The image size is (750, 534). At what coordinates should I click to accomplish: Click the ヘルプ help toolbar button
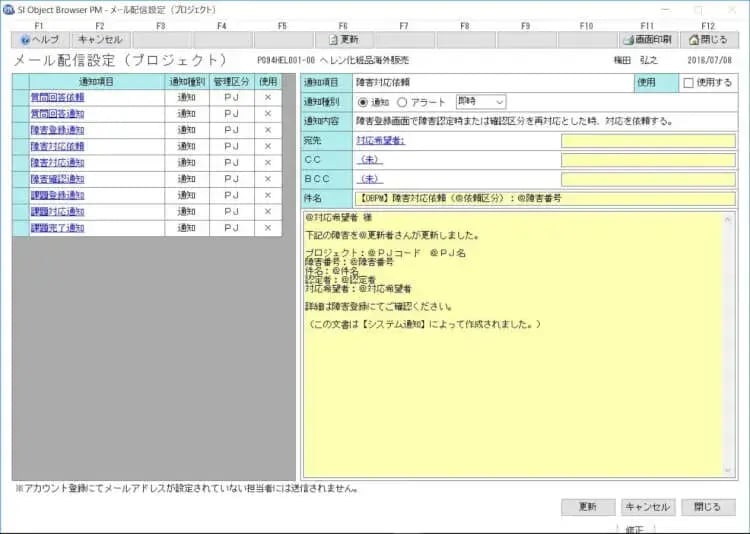[40, 40]
